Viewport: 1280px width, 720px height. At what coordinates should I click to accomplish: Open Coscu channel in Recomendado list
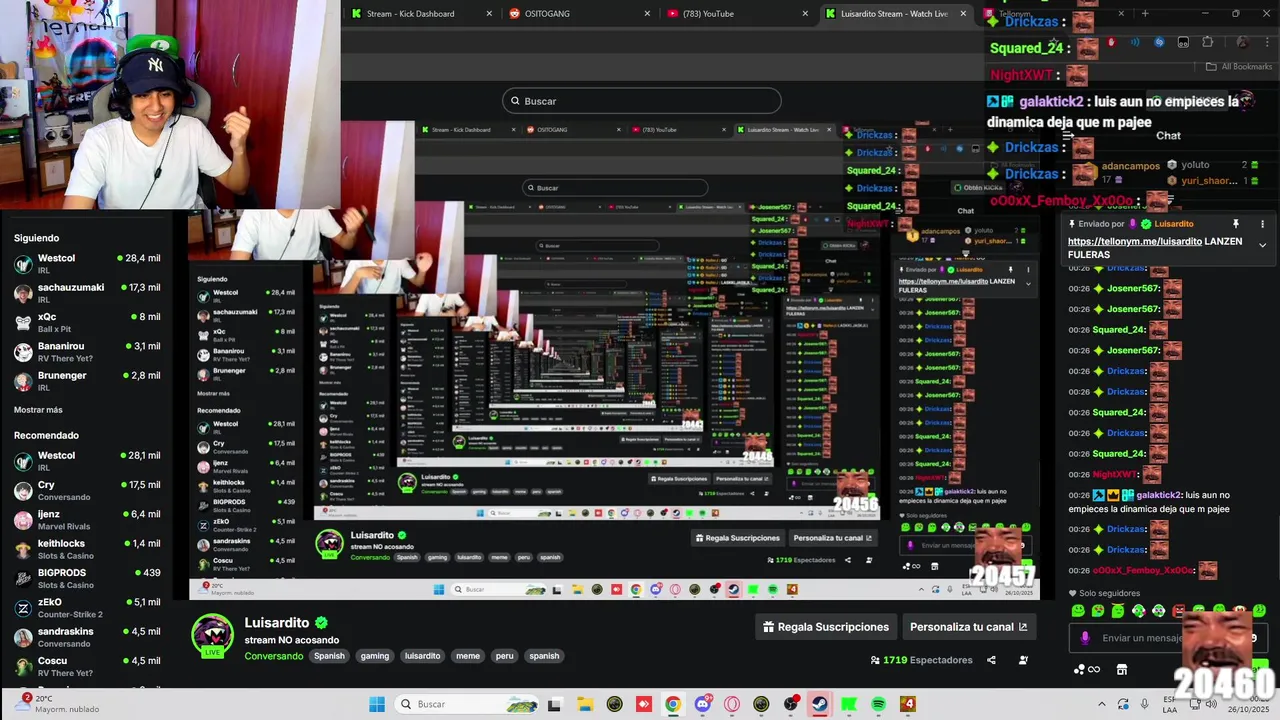(87, 666)
